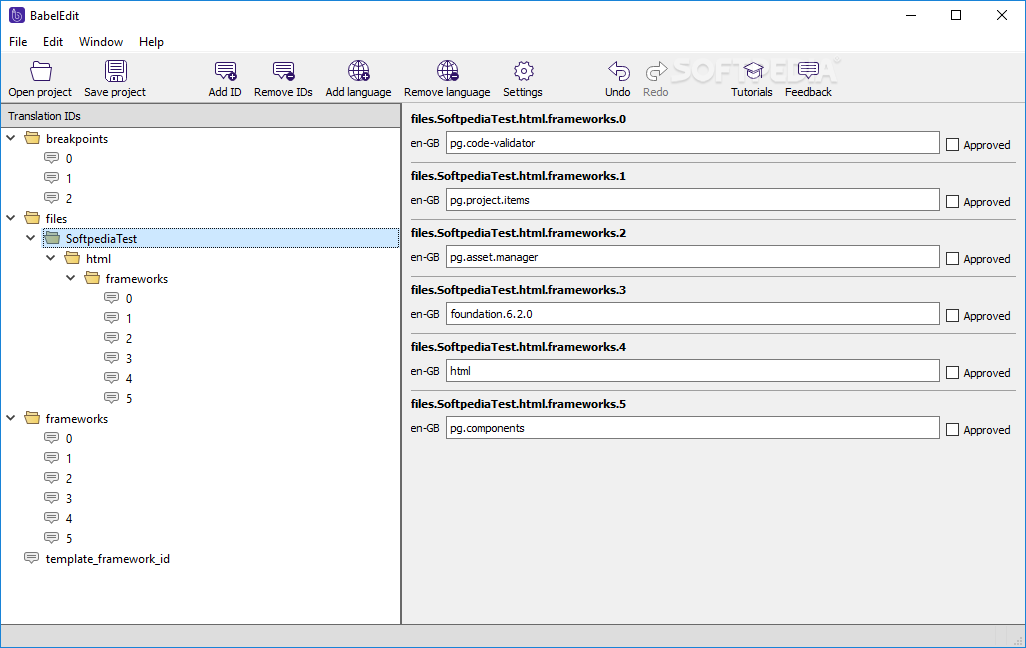The image size is (1026, 648).
Task: Open the File menu
Action: click(x=18, y=42)
